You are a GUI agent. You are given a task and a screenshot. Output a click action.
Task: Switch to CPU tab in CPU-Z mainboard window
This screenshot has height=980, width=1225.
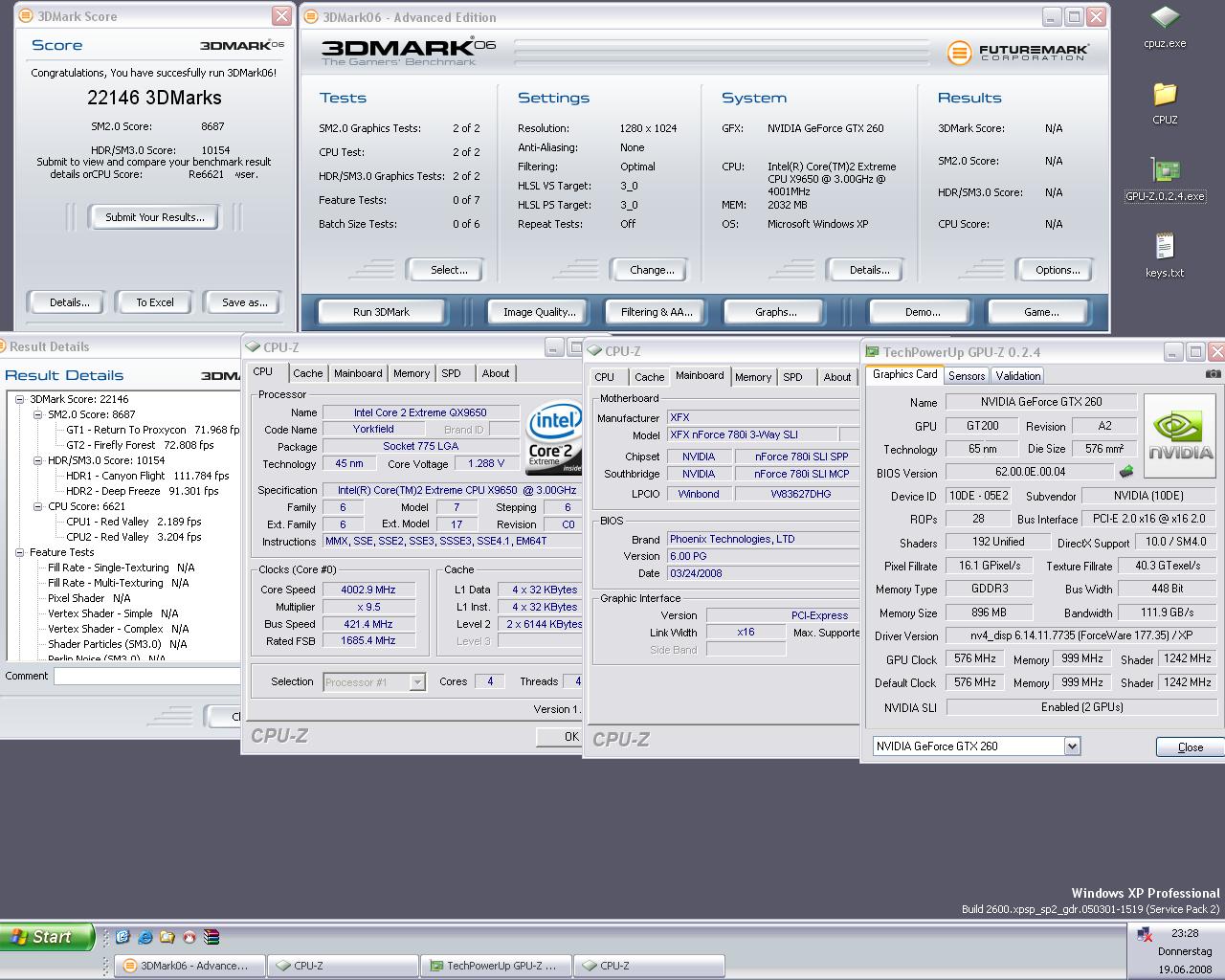click(x=604, y=377)
